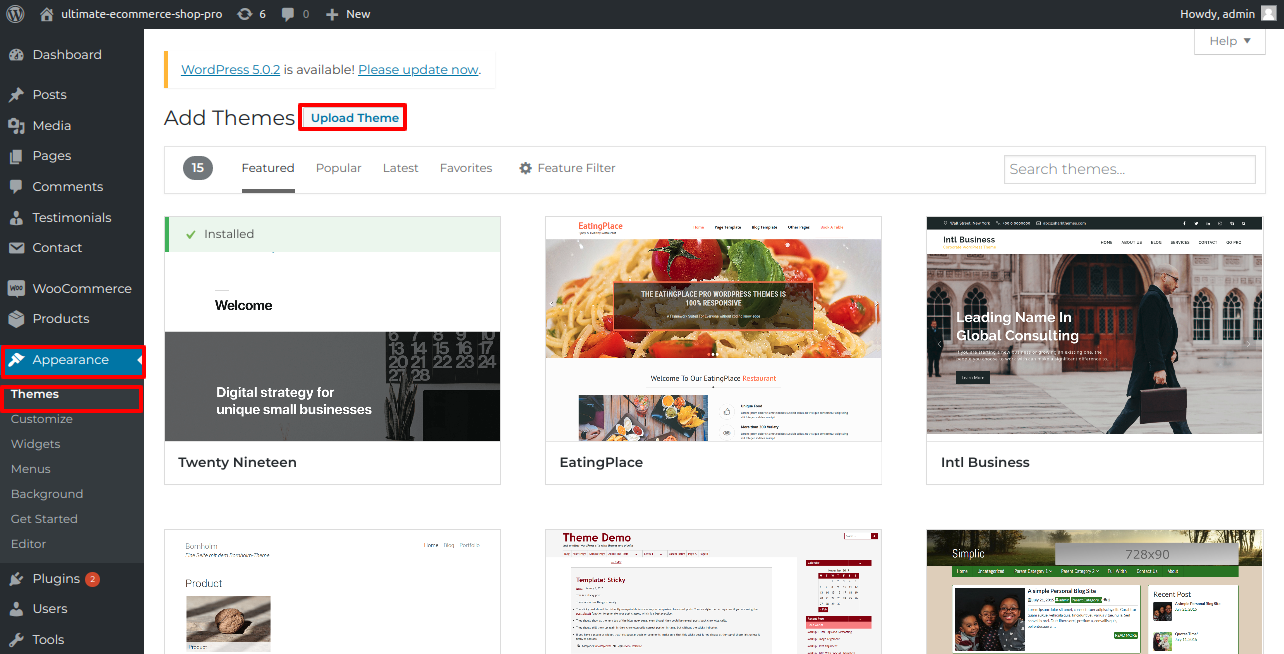
Task: Click the Feature Filter gear icon
Action: [x=525, y=169]
